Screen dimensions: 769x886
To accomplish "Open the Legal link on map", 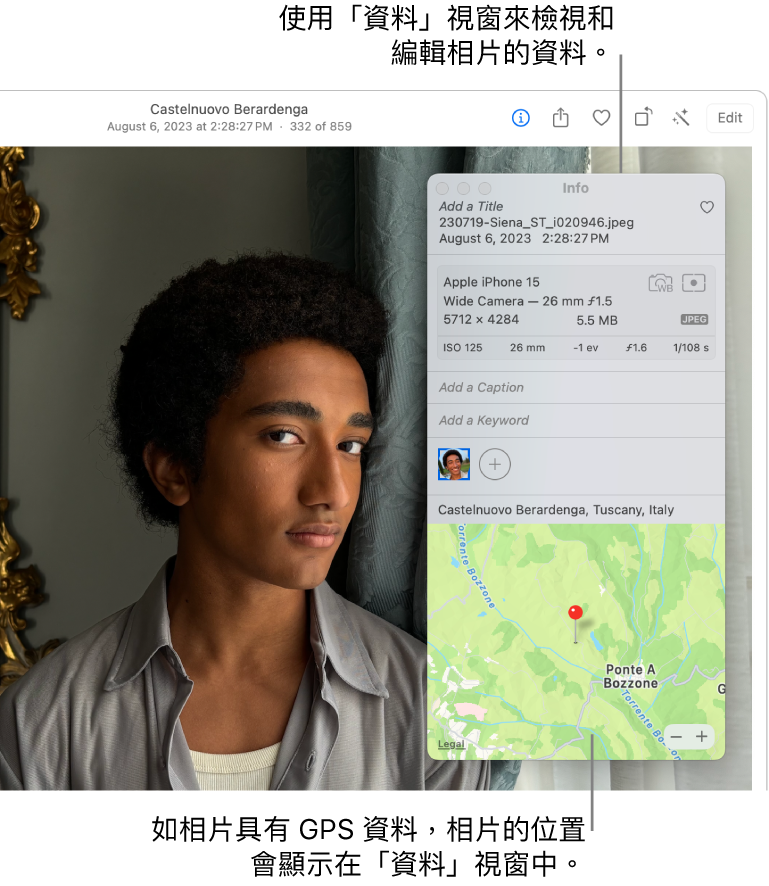I will pos(451,744).
